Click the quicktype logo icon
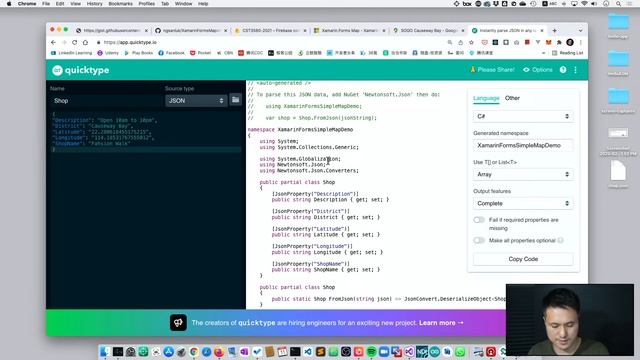 coord(57,70)
